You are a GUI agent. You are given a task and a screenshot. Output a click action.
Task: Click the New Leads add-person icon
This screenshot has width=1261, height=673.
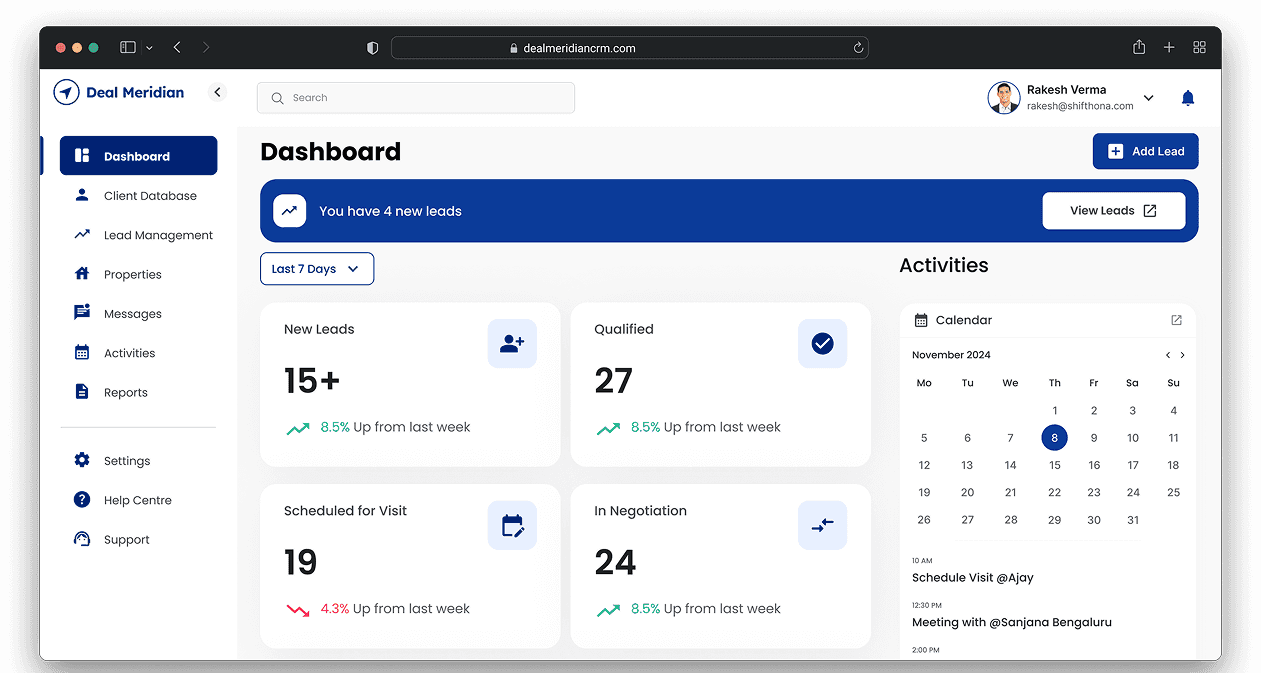[512, 343]
